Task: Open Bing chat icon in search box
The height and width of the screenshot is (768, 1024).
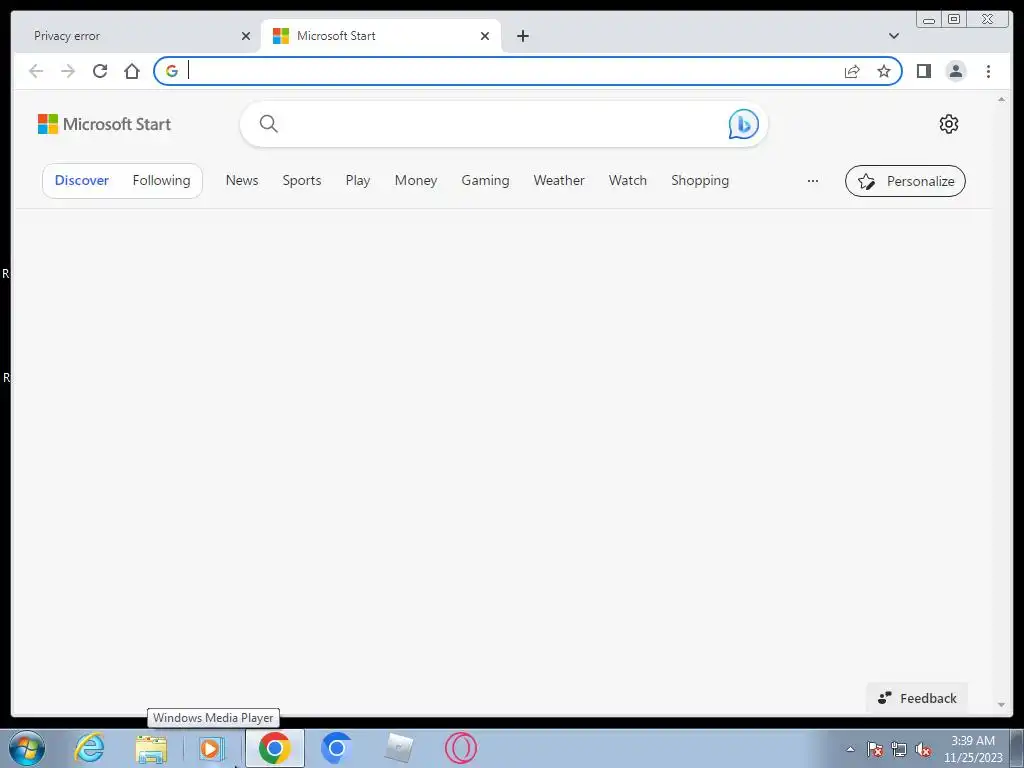Action: [x=743, y=124]
